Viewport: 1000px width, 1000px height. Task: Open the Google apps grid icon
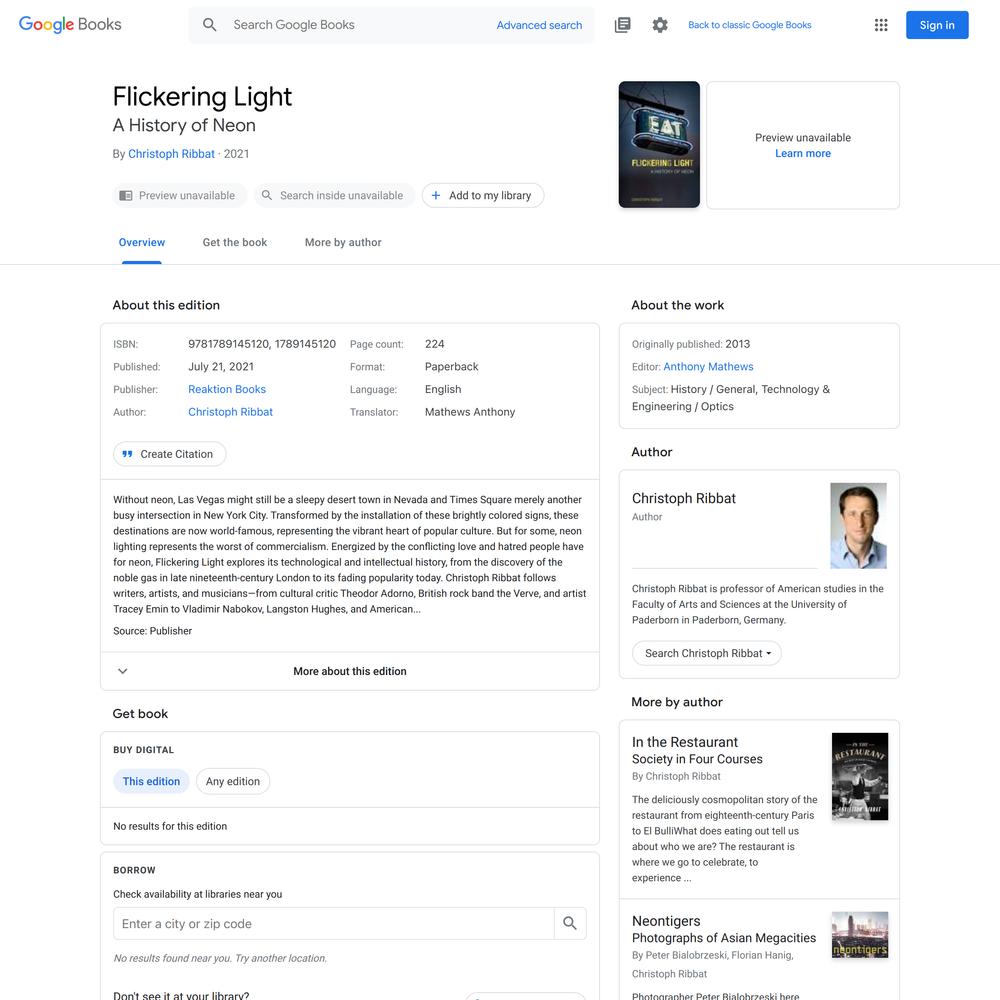click(x=881, y=25)
